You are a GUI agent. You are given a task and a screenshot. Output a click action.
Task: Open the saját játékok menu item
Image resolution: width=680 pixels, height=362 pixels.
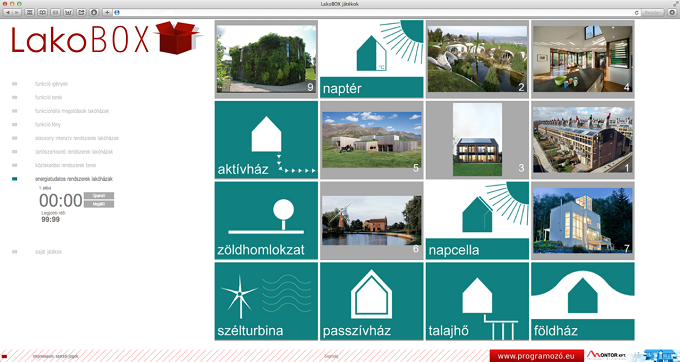(x=48, y=251)
